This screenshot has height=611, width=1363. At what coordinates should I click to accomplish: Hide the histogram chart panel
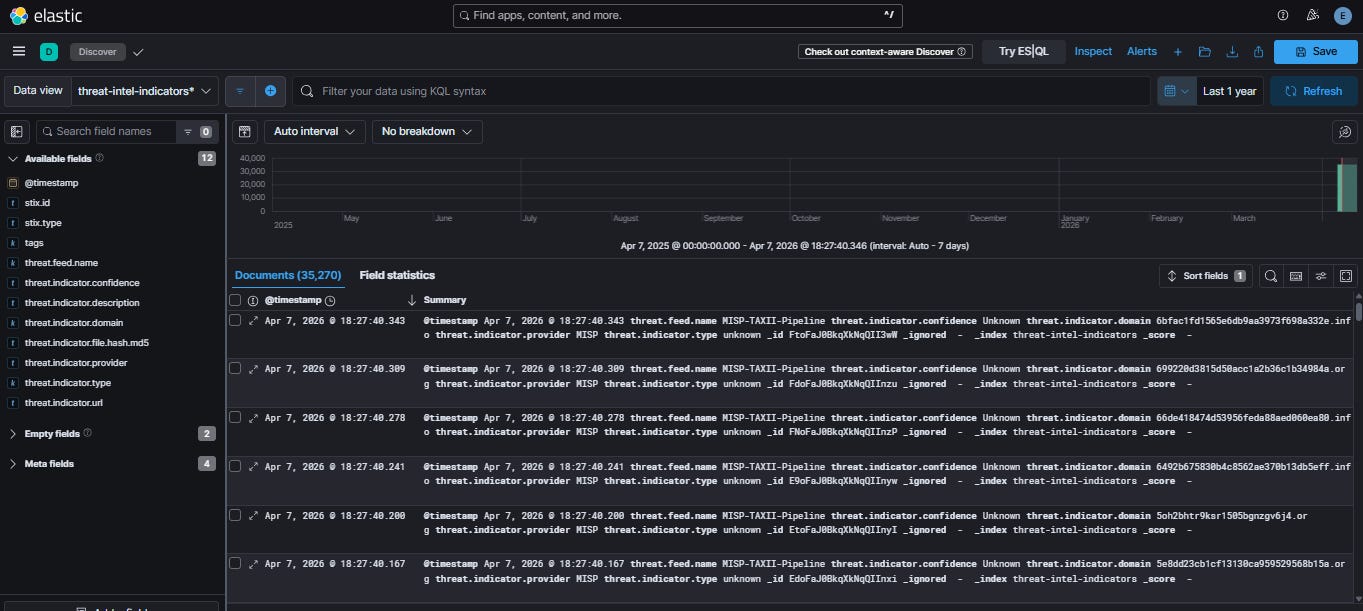tap(244, 131)
